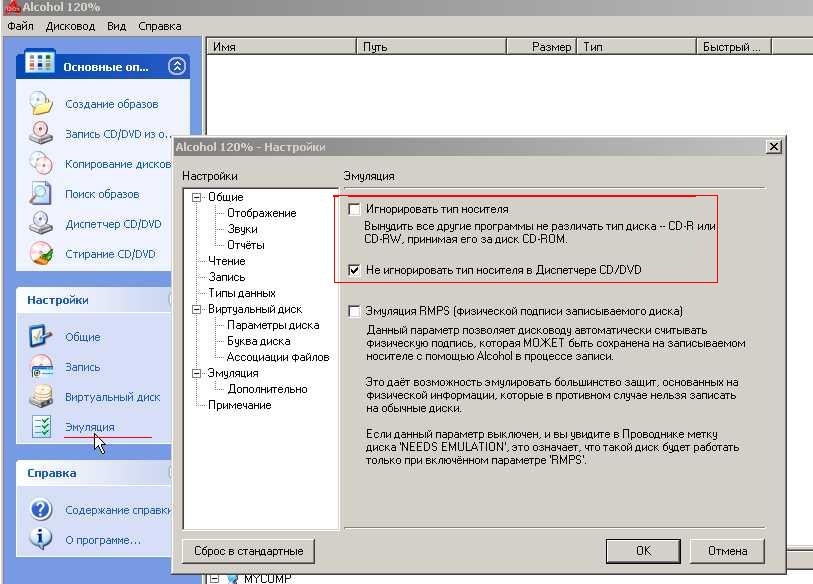Open Поиск образов link
This screenshot has height=584, width=813.
(x=102, y=194)
